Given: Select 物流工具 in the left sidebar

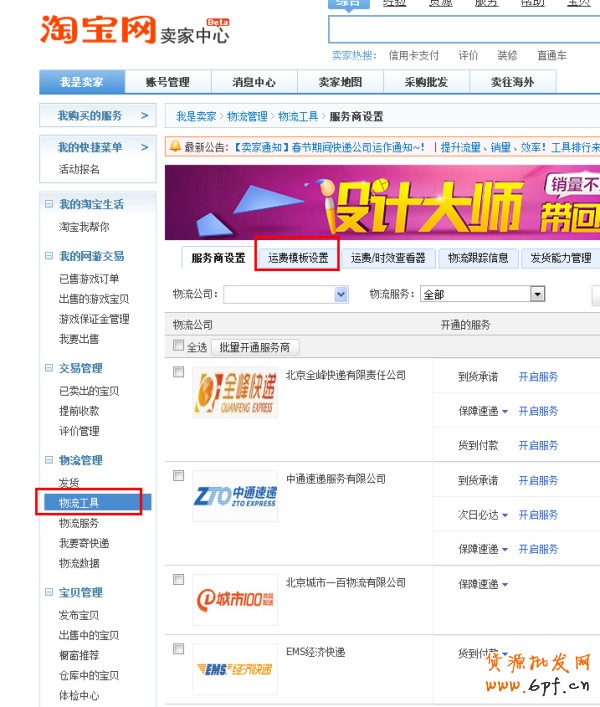Looking at the screenshot, I should (x=79, y=502).
